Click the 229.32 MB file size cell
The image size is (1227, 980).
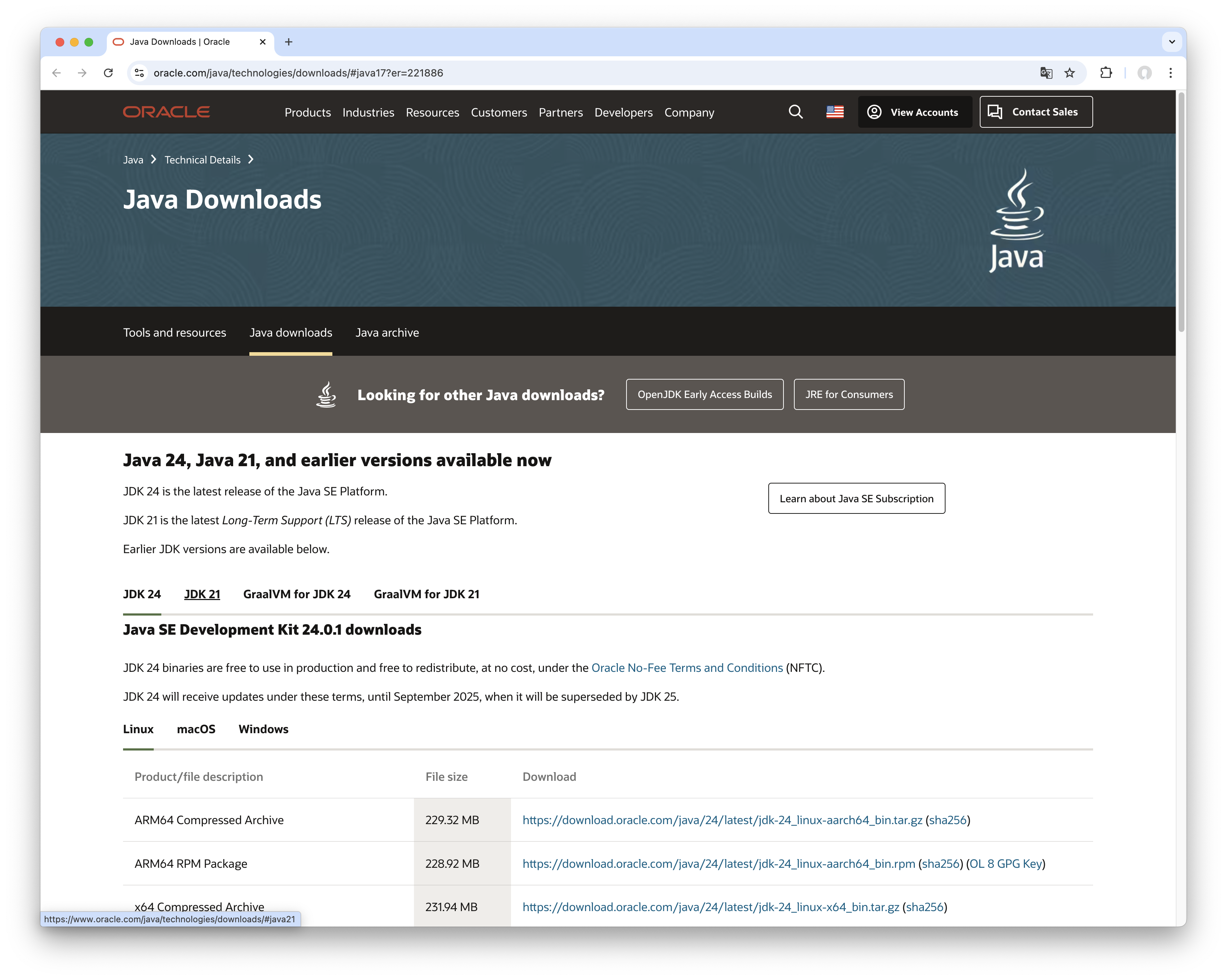(462, 820)
